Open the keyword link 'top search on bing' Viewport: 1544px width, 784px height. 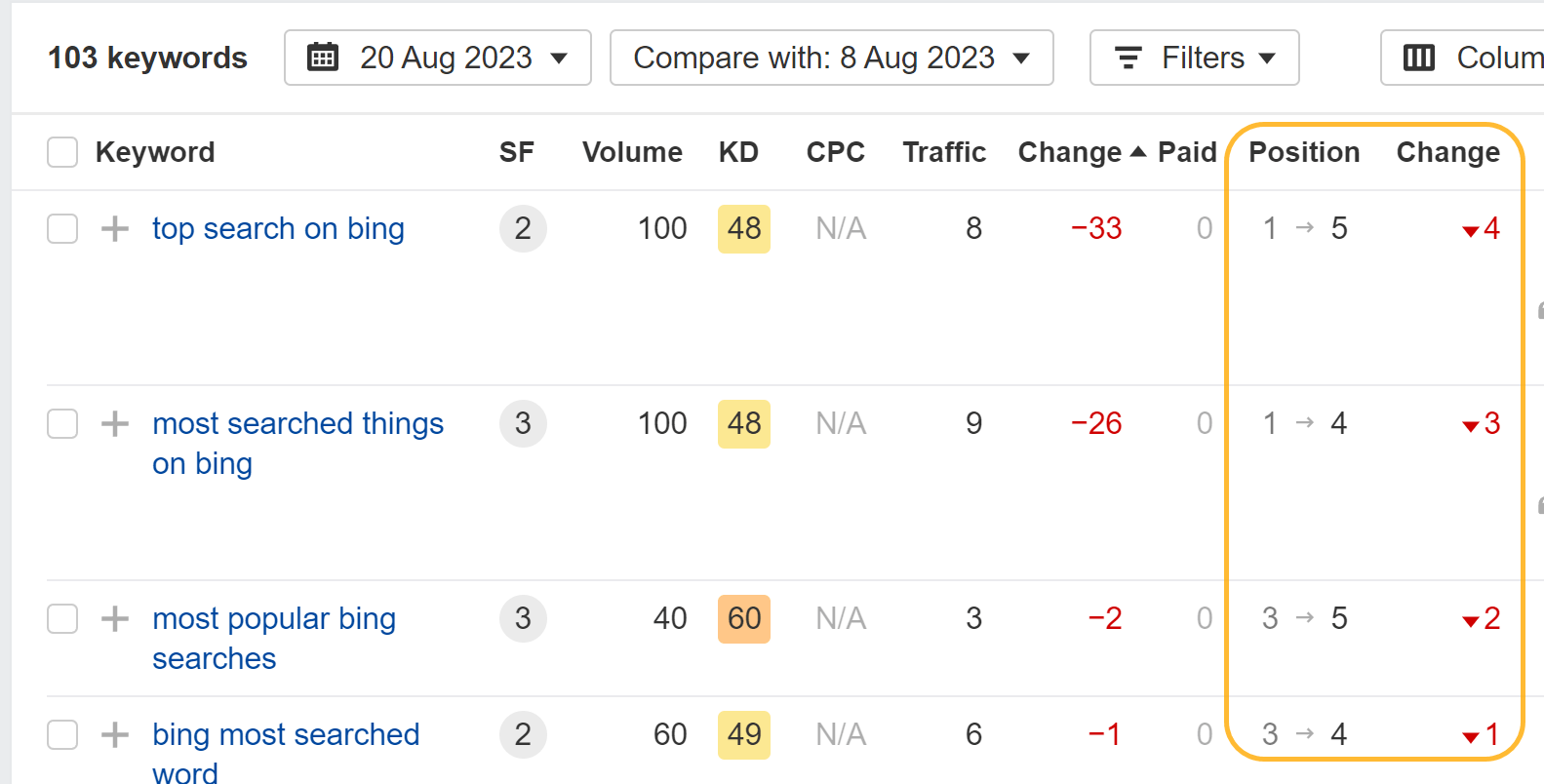278,228
